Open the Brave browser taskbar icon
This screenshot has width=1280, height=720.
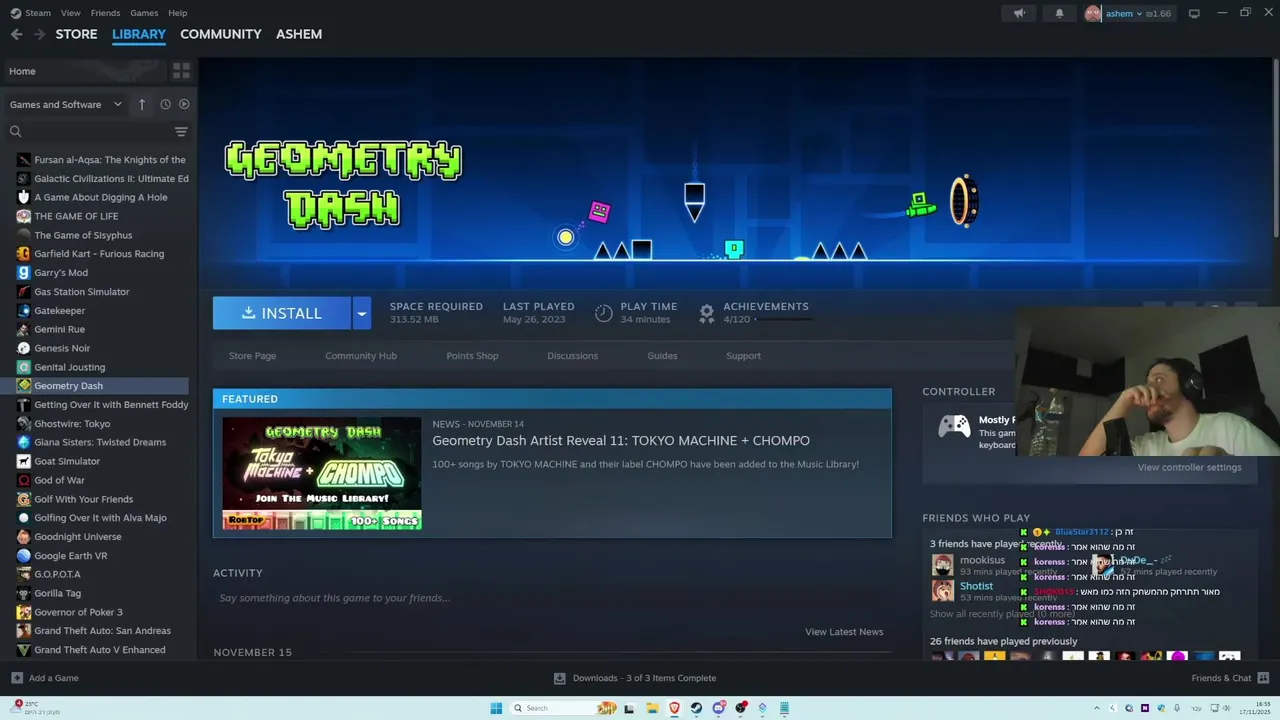tap(674, 708)
